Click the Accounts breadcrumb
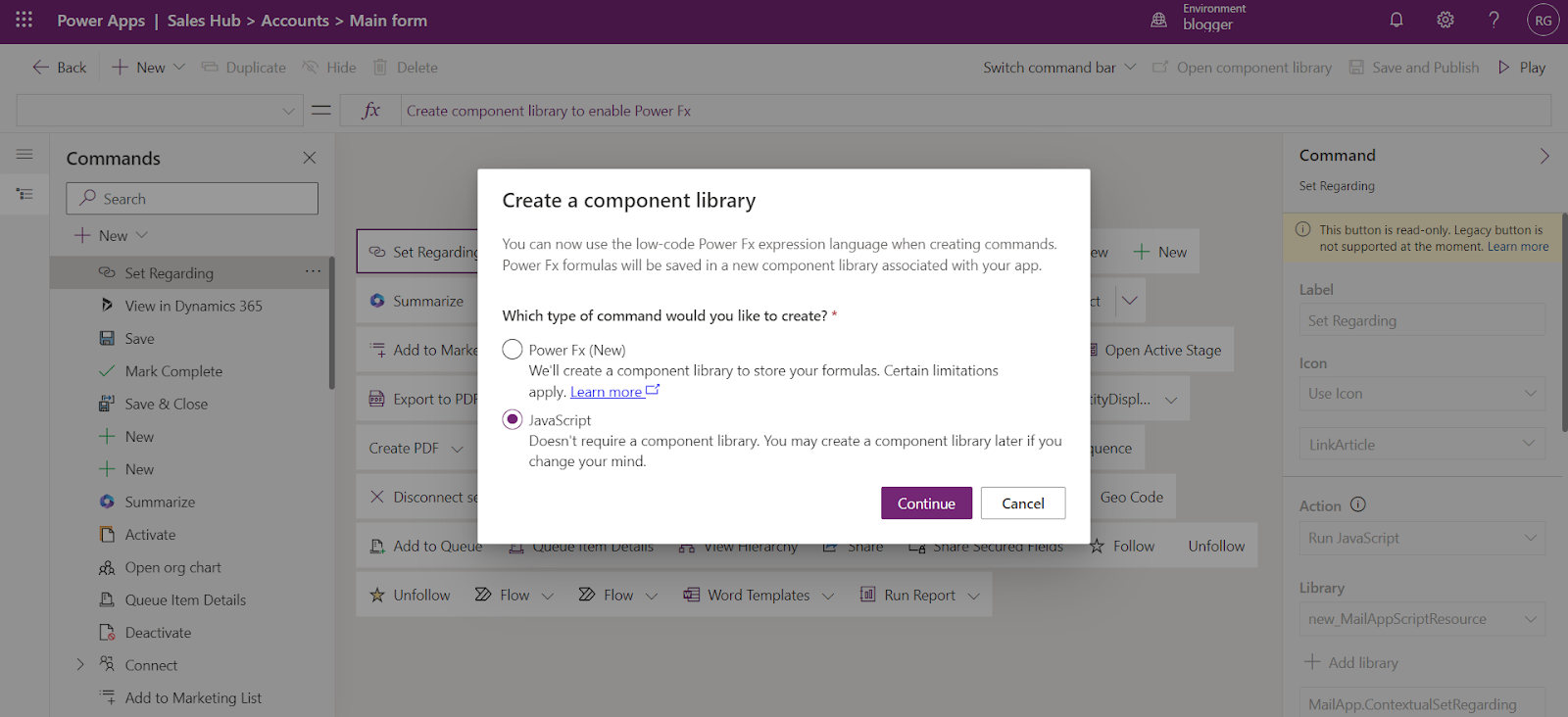1568x717 pixels. click(295, 20)
